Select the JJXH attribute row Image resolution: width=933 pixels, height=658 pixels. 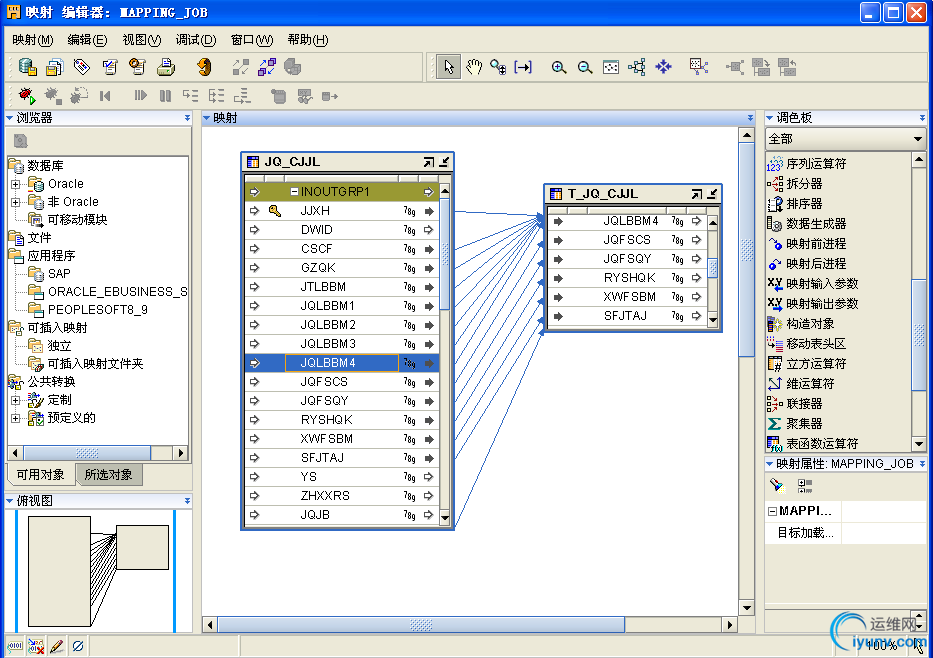coord(342,211)
